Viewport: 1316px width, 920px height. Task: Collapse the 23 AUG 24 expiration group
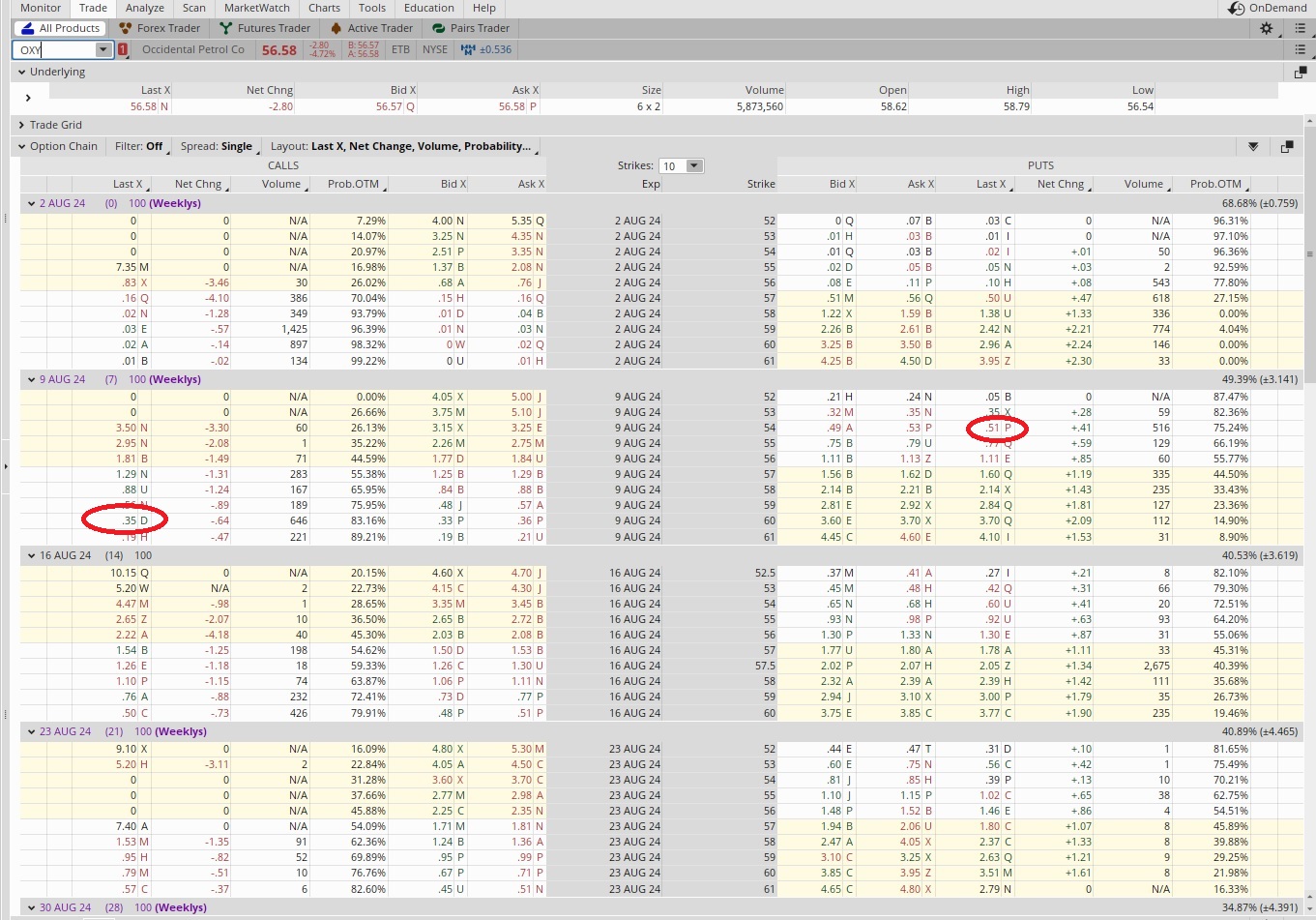coord(31,732)
